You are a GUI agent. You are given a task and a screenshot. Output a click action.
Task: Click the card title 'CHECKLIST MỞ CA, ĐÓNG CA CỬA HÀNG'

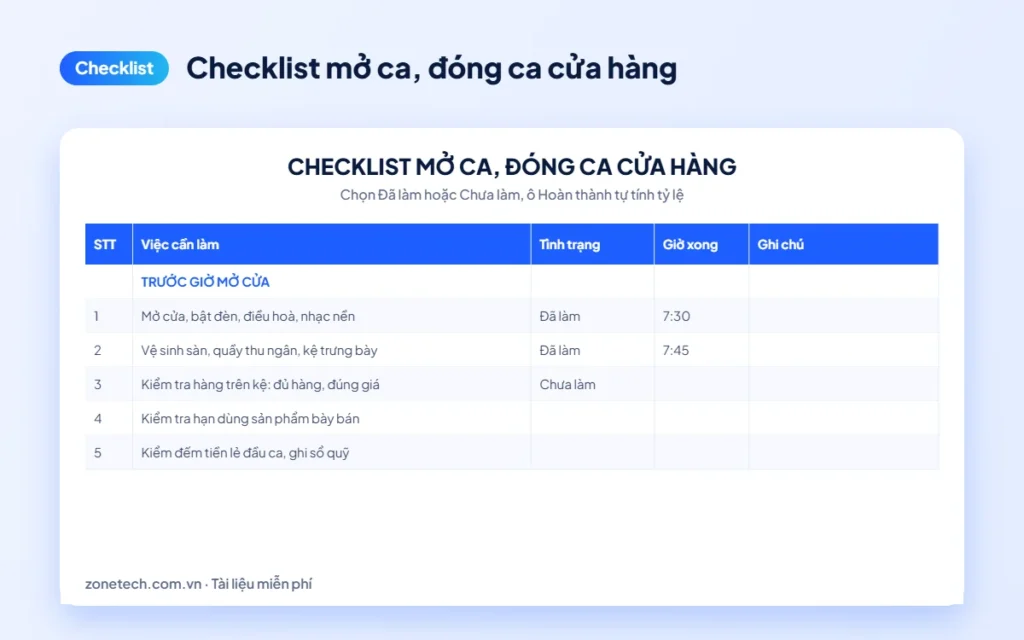[512, 167]
